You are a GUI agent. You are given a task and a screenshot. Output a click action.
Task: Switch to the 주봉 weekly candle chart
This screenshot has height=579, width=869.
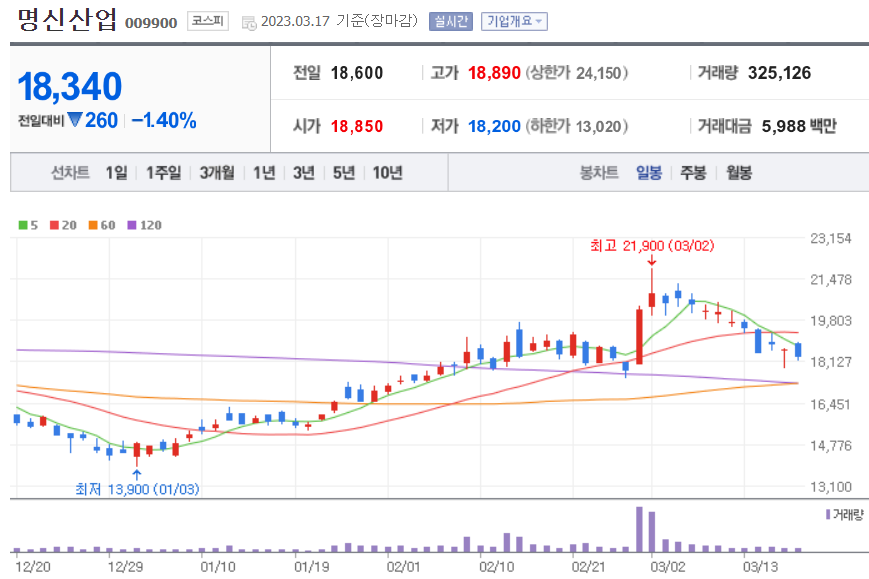[x=693, y=173]
